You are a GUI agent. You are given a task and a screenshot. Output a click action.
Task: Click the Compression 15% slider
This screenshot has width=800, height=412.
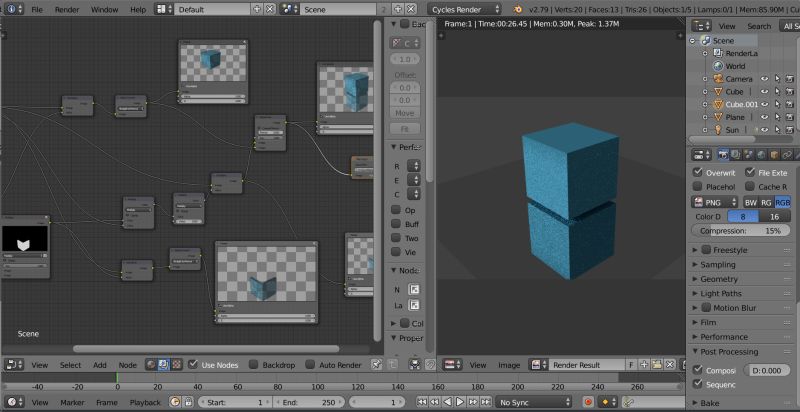click(741, 231)
